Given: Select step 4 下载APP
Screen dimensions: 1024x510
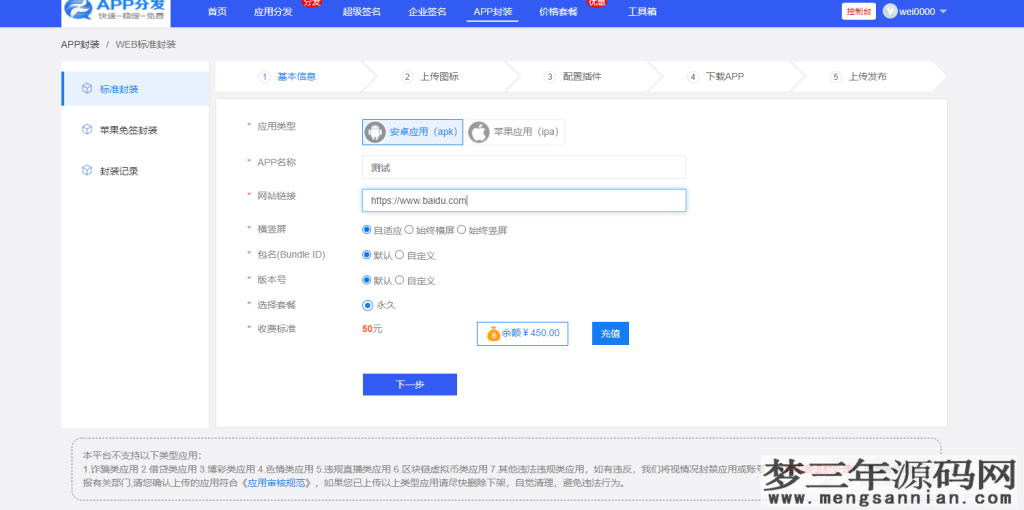Looking at the screenshot, I should pyautogui.click(x=716, y=76).
